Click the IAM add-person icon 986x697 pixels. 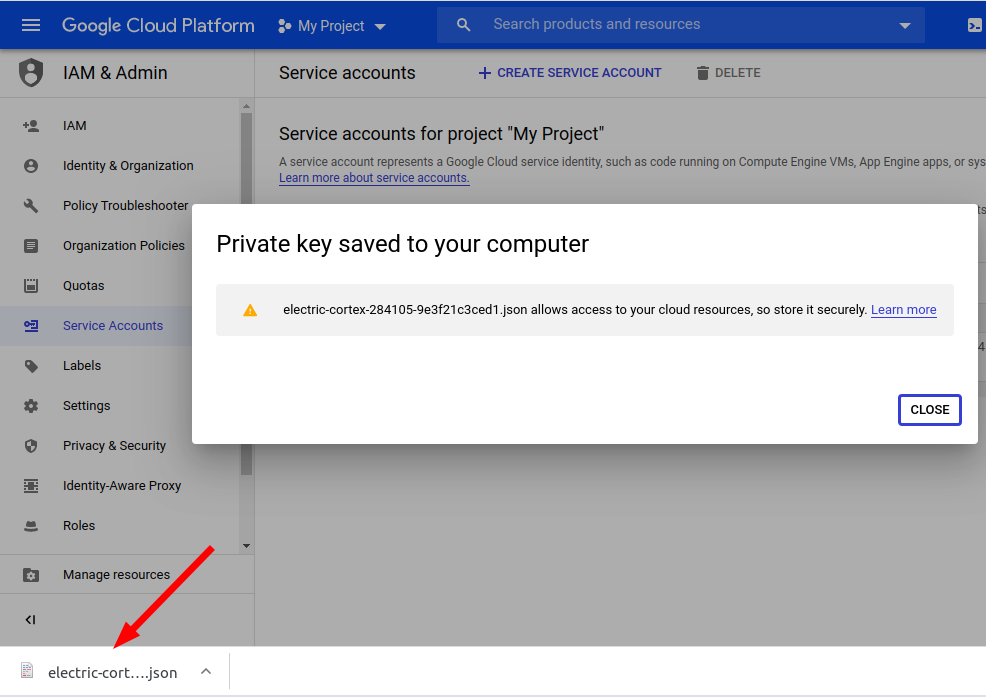(31, 126)
